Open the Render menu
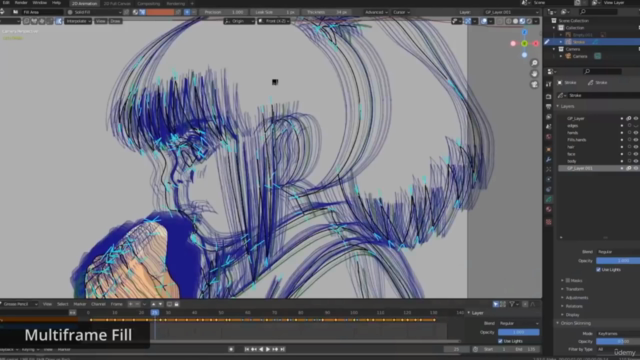 tap(21, 3)
